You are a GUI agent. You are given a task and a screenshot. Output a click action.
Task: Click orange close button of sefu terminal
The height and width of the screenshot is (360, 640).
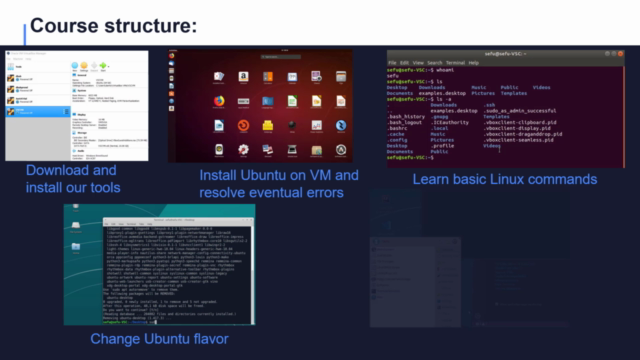coord(620,53)
